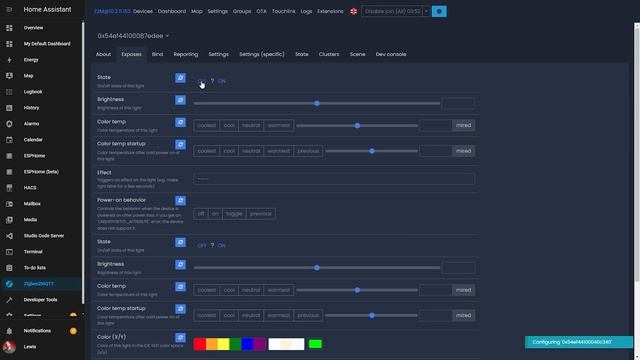Refresh the first Brightness row value

coord(180,100)
